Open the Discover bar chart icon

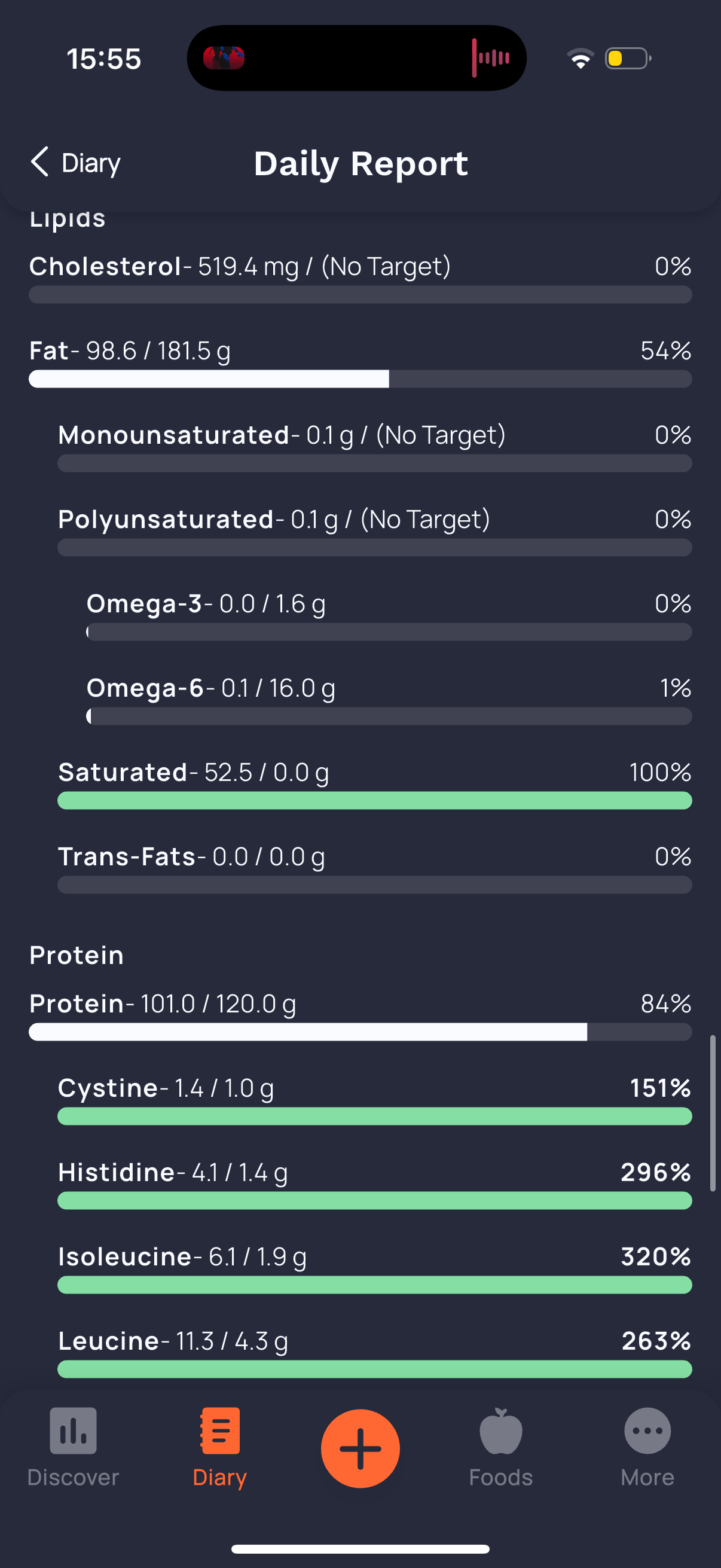(x=73, y=1430)
